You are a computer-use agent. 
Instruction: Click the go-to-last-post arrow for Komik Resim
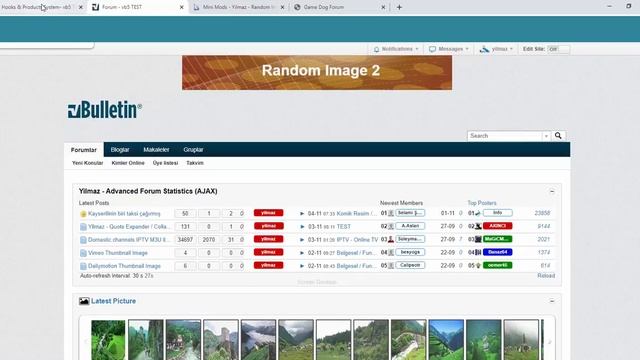[x=302, y=213]
